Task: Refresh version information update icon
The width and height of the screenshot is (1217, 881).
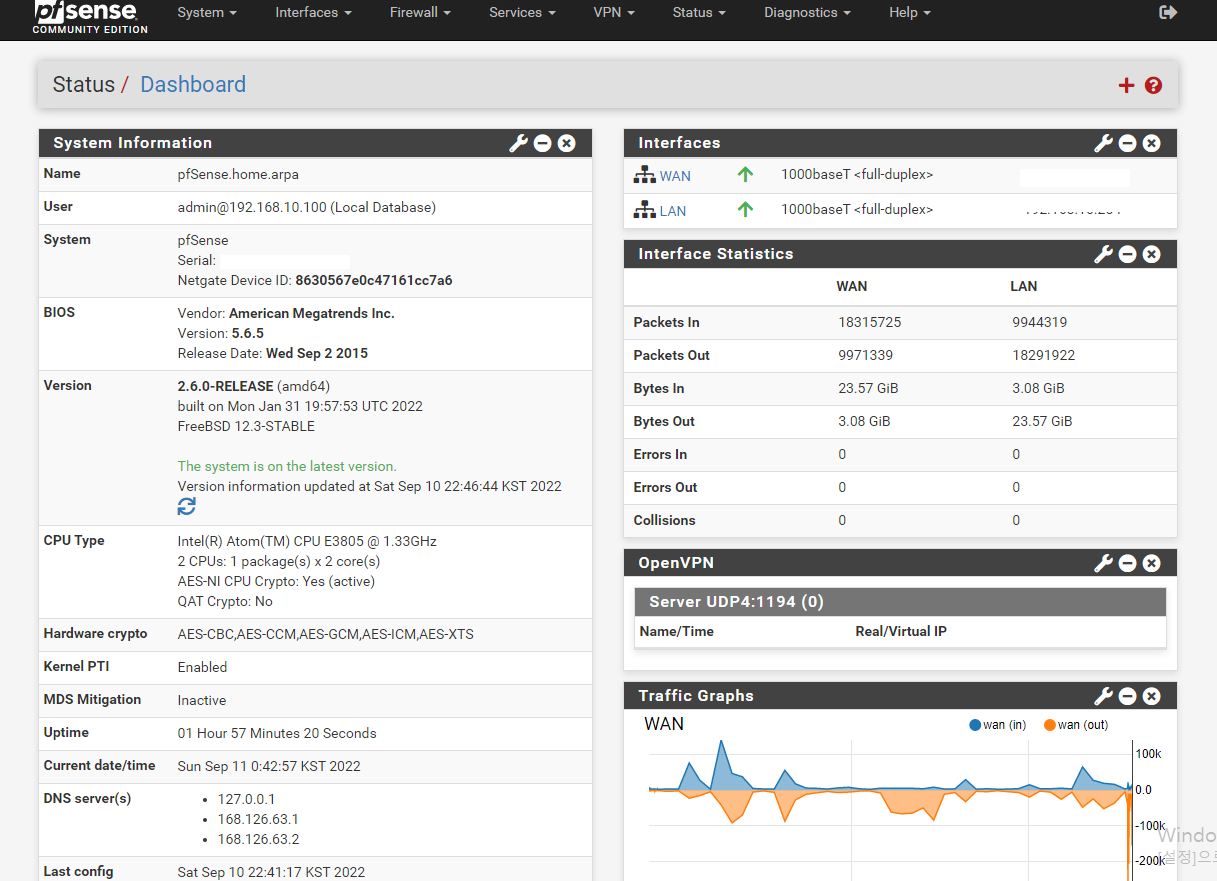Action: pos(187,507)
